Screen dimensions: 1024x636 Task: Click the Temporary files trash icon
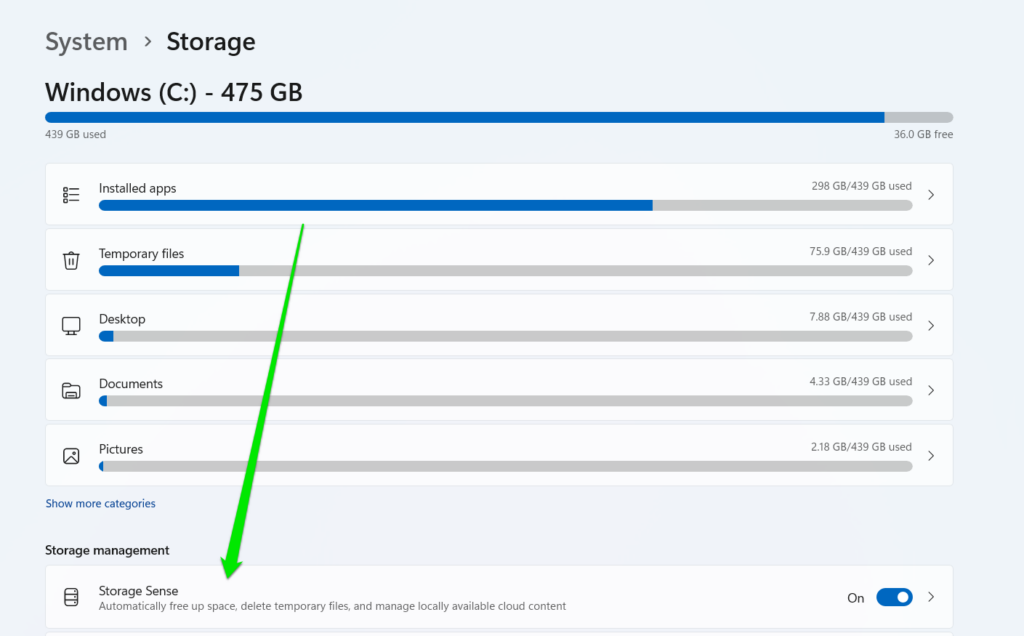[71, 260]
